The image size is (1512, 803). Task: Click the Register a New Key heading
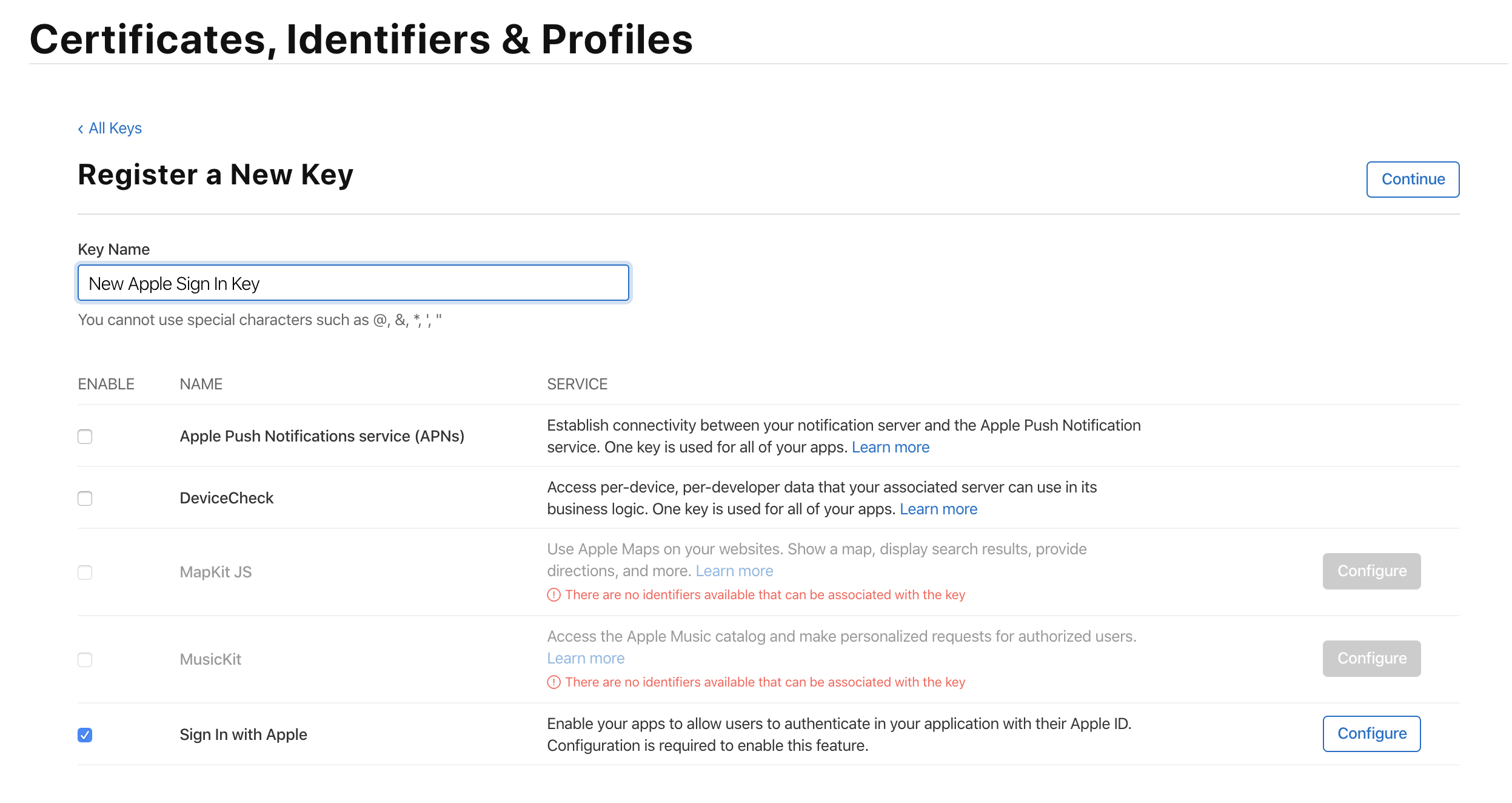point(215,175)
